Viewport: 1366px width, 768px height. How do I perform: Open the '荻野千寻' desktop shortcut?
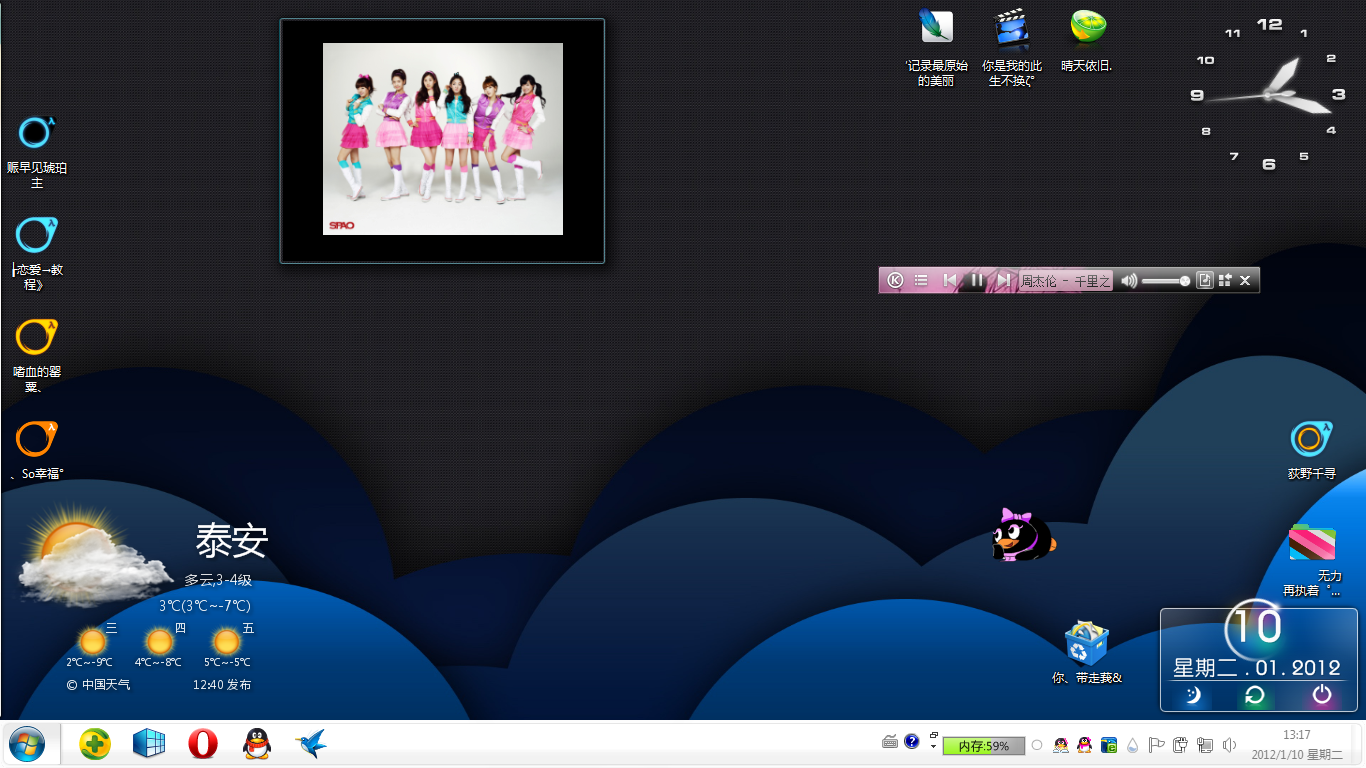pyautogui.click(x=1311, y=450)
